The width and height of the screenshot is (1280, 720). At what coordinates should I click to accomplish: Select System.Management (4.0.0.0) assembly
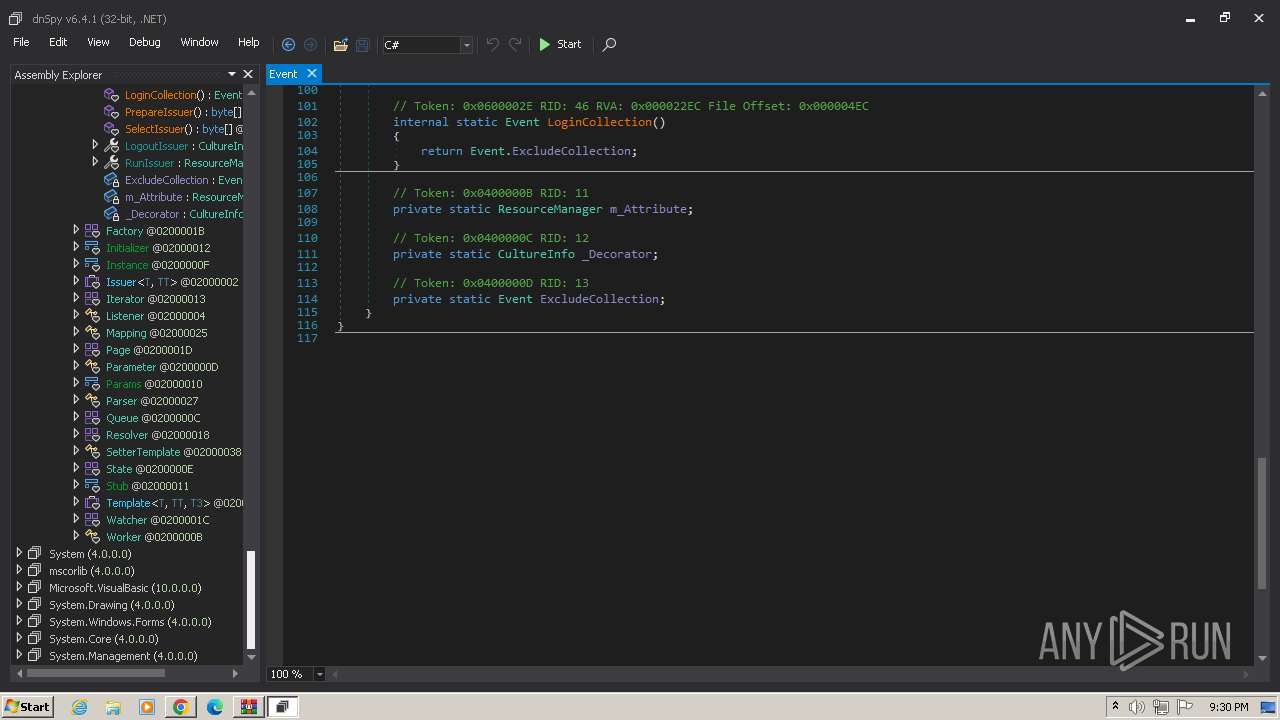point(123,656)
